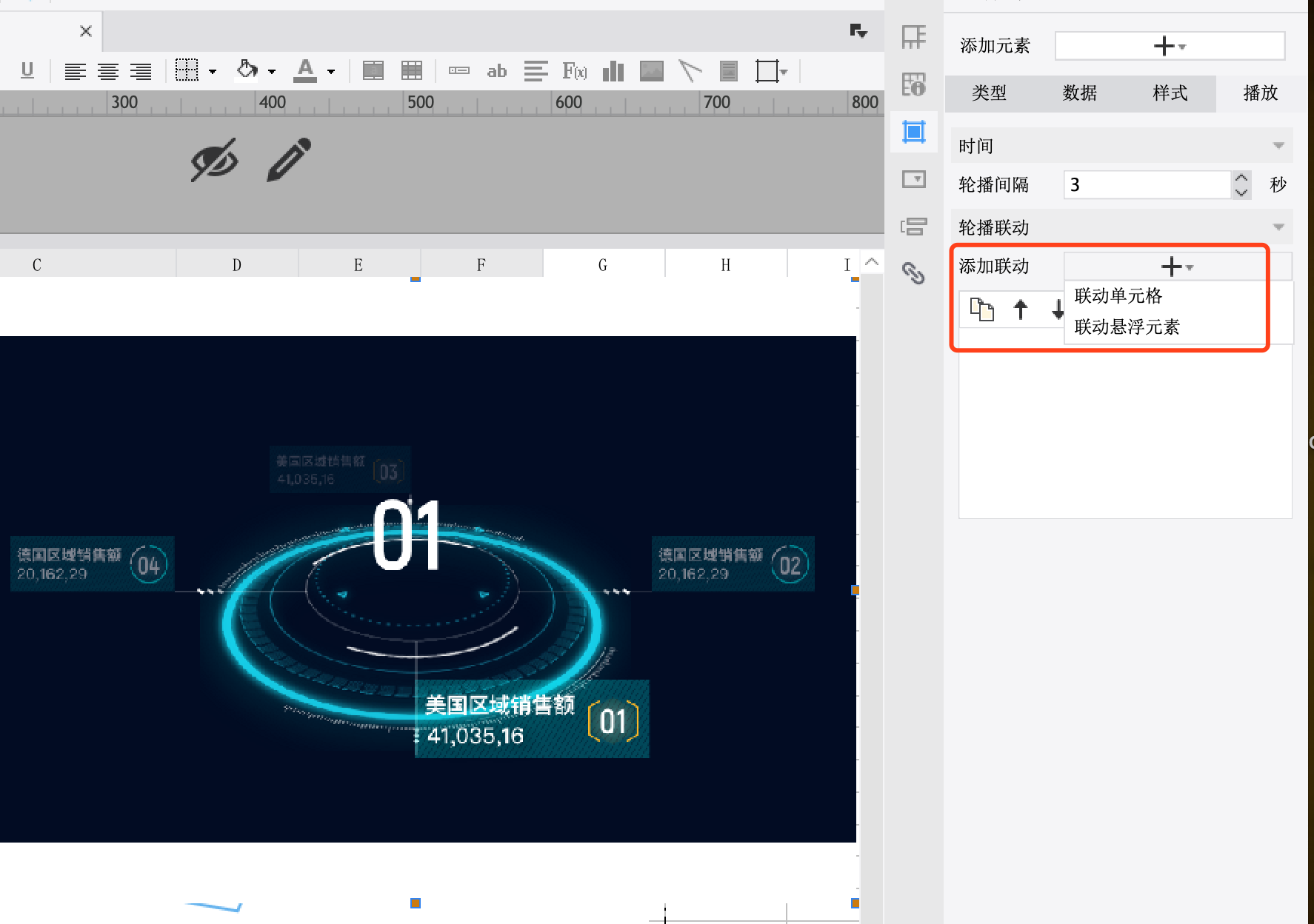Screen dimensions: 1314x924
Task: Open the font color dropdown arrow
Action: point(331,72)
